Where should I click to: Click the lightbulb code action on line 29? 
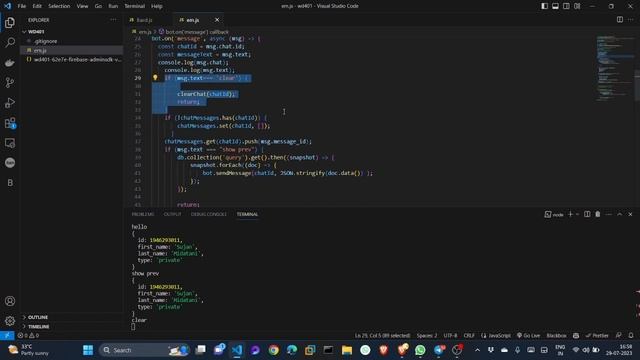click(x=155, y=78)
